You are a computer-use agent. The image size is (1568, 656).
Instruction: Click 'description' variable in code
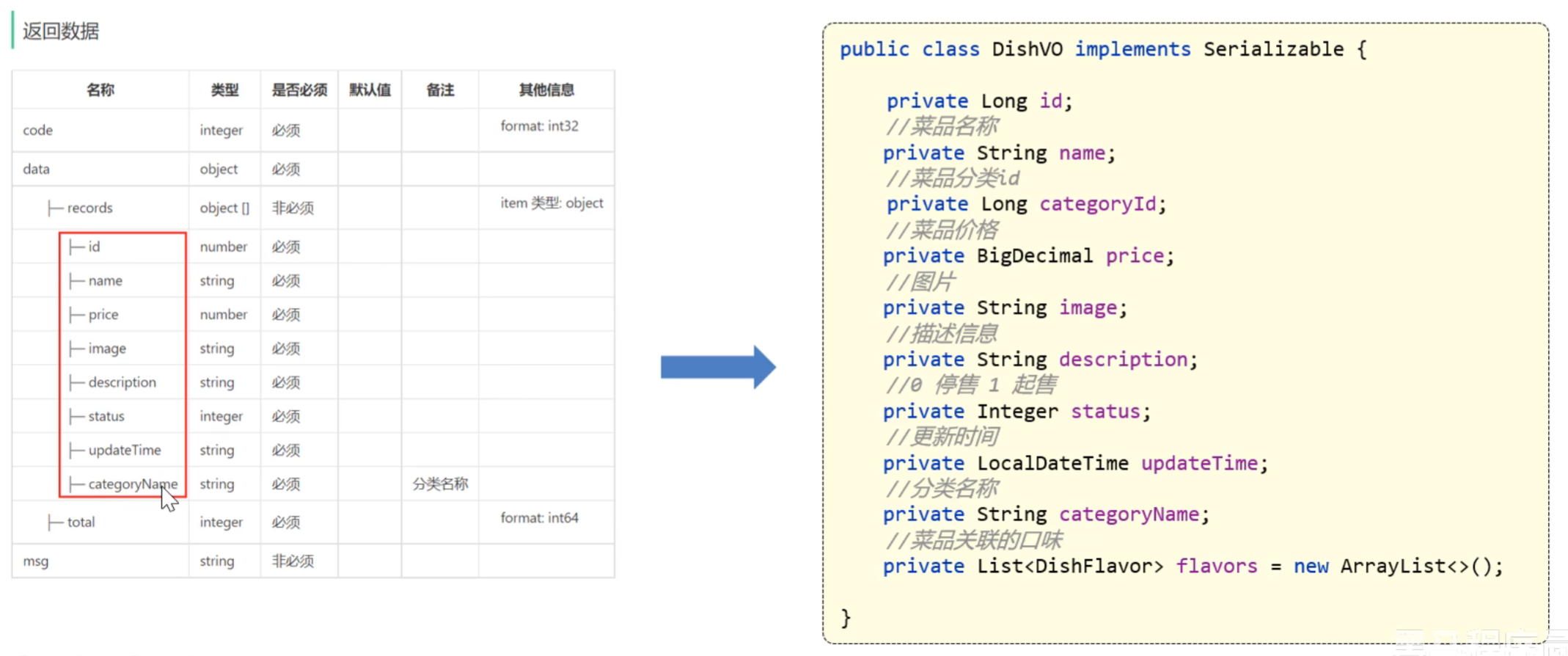click(x=1123, y=360)
